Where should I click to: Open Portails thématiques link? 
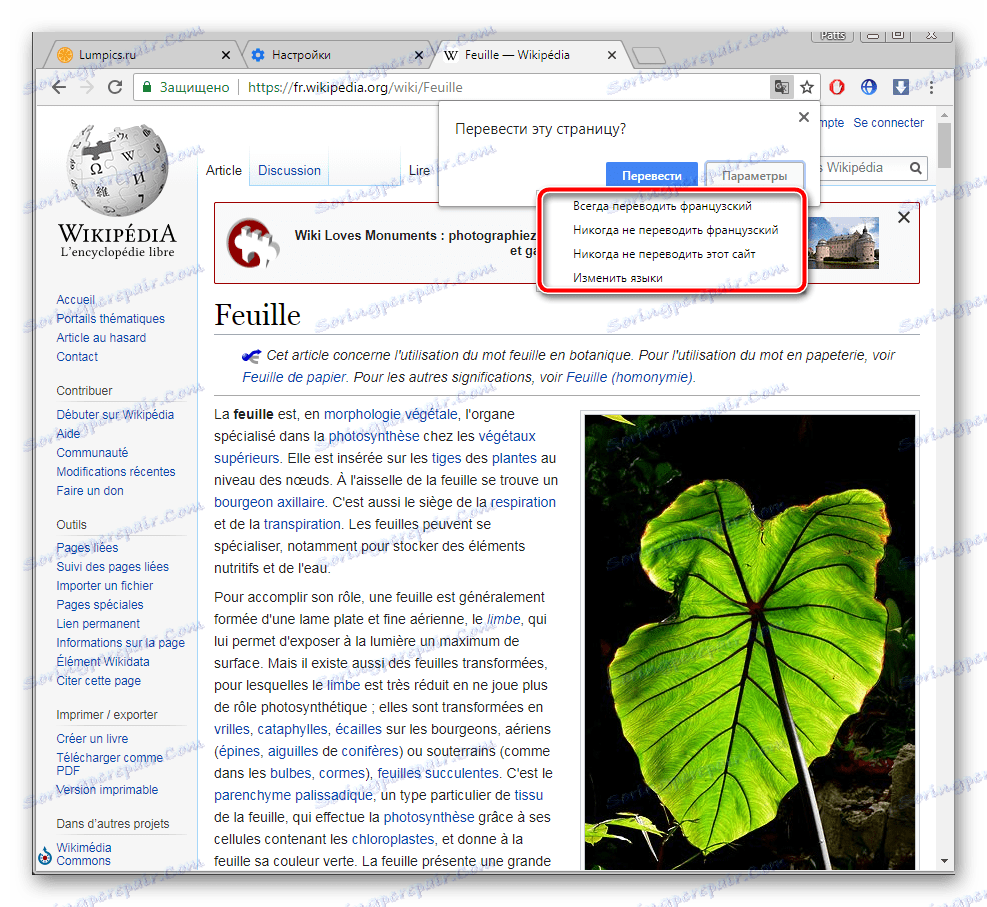coord(111,318)
